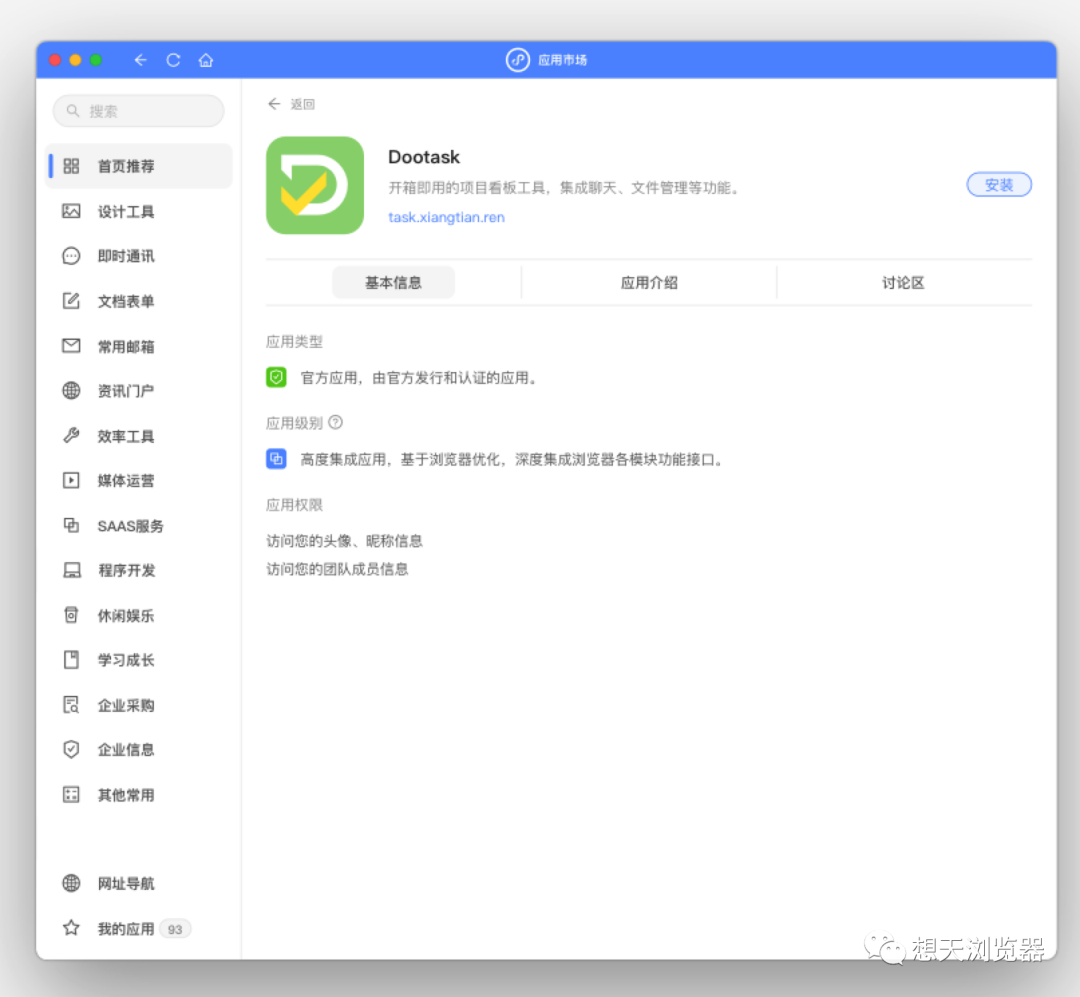1080x997 pixels.
Task: Install Dootask with 安装 button
Action: [x=999, y=185]
